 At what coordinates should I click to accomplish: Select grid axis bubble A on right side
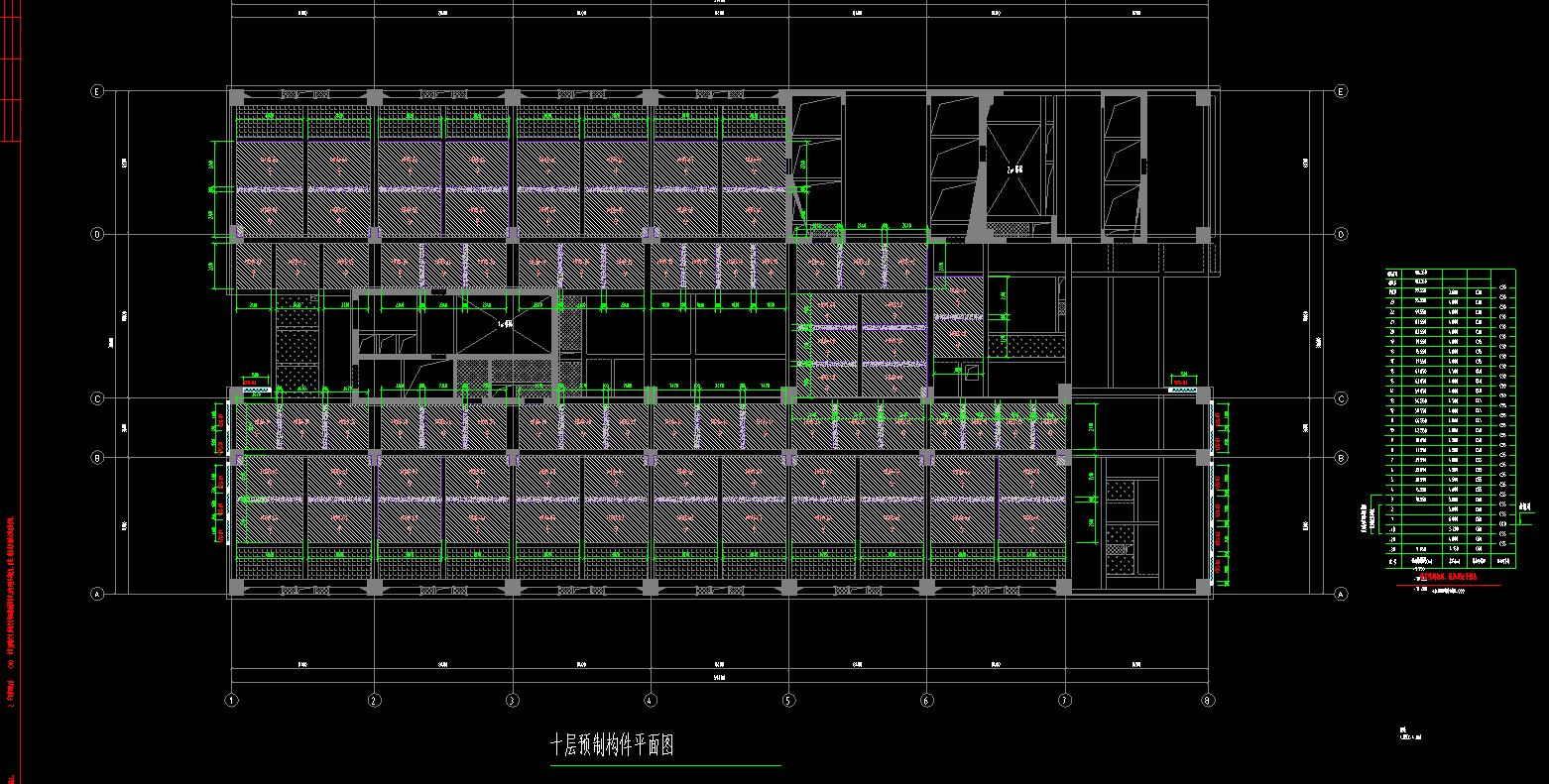point(1341,595)
